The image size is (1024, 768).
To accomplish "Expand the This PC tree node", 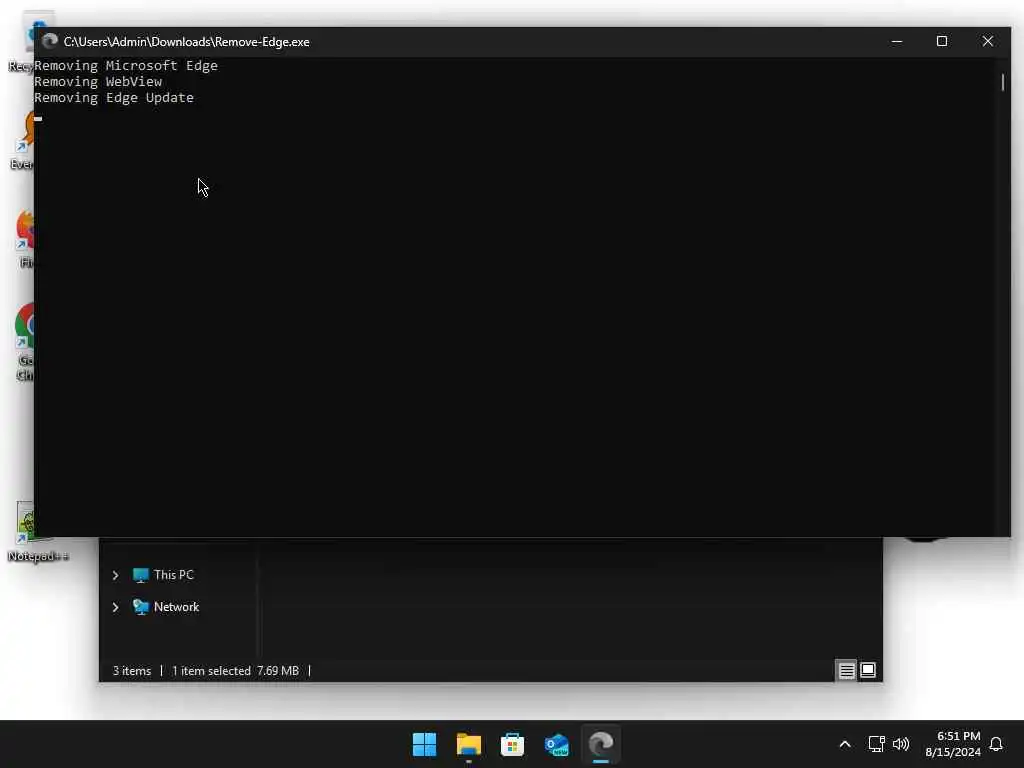I will 116,575.
